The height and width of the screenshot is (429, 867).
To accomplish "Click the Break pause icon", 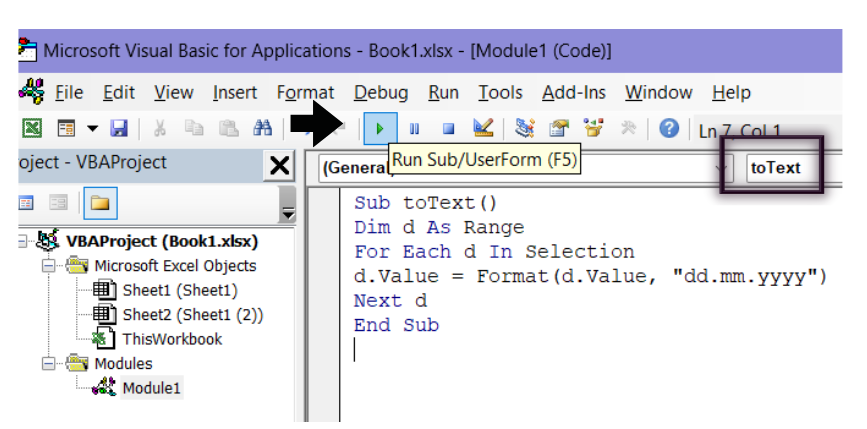I will [414, 129].
